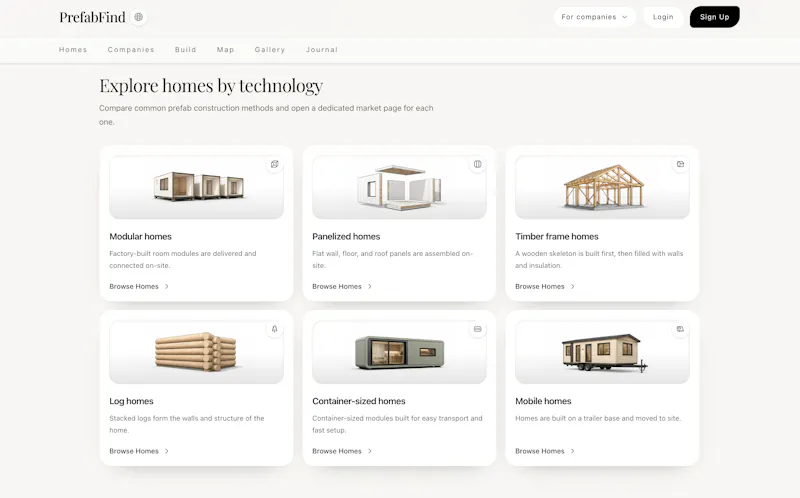Image resolution: width=800 pixels, height=498 pixels.
Task: Click the 'Homes are built on a trailer base' text
Action: (x=598, y=418)
